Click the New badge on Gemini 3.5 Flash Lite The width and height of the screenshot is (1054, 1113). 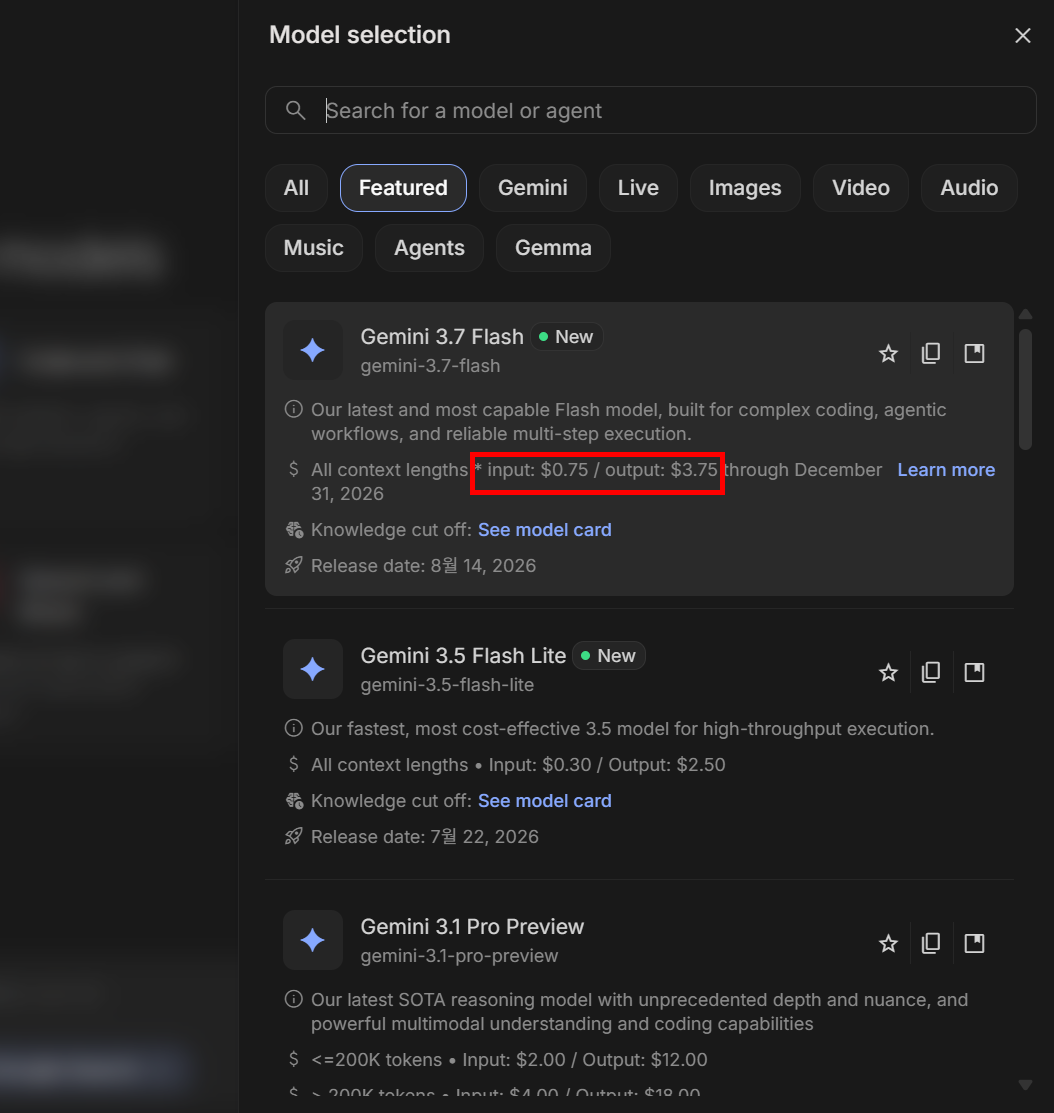[x=609, y=655]
